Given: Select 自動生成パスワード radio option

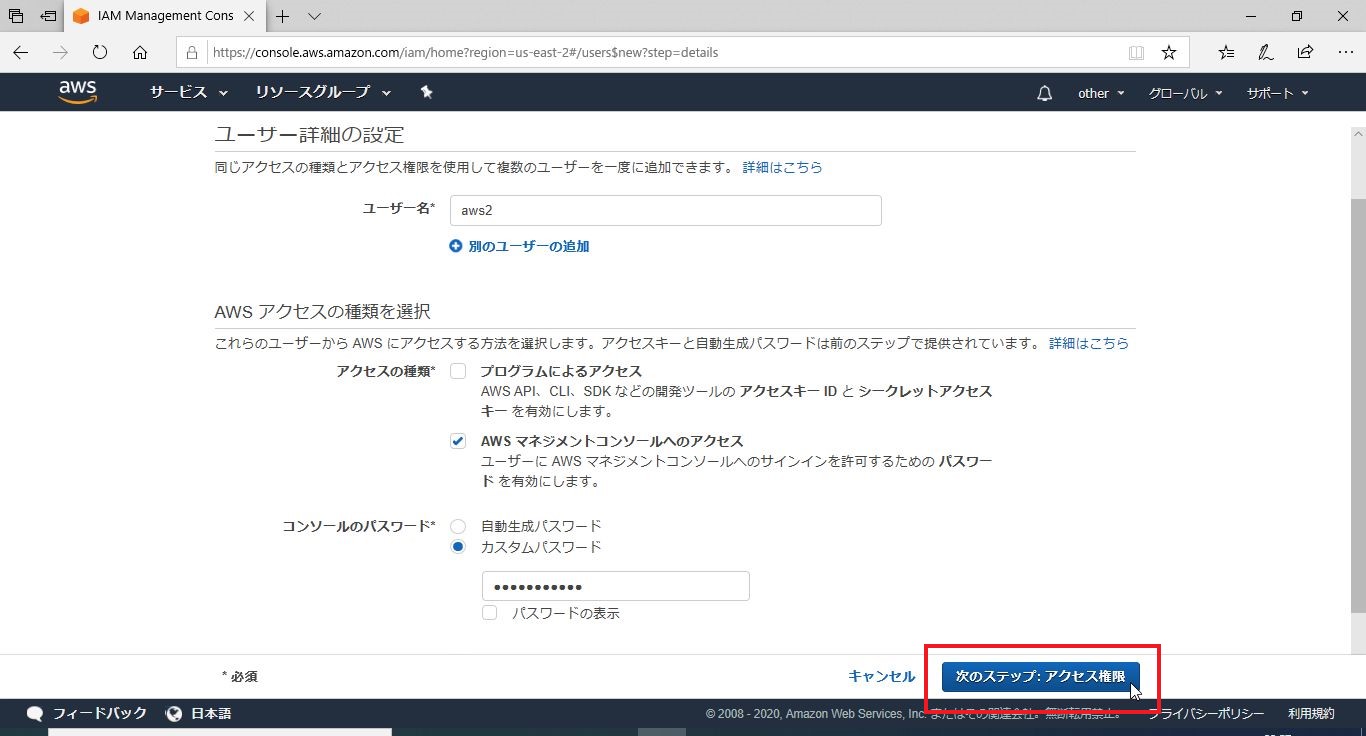Looking at the screenshot, I should tap(458, 526).
